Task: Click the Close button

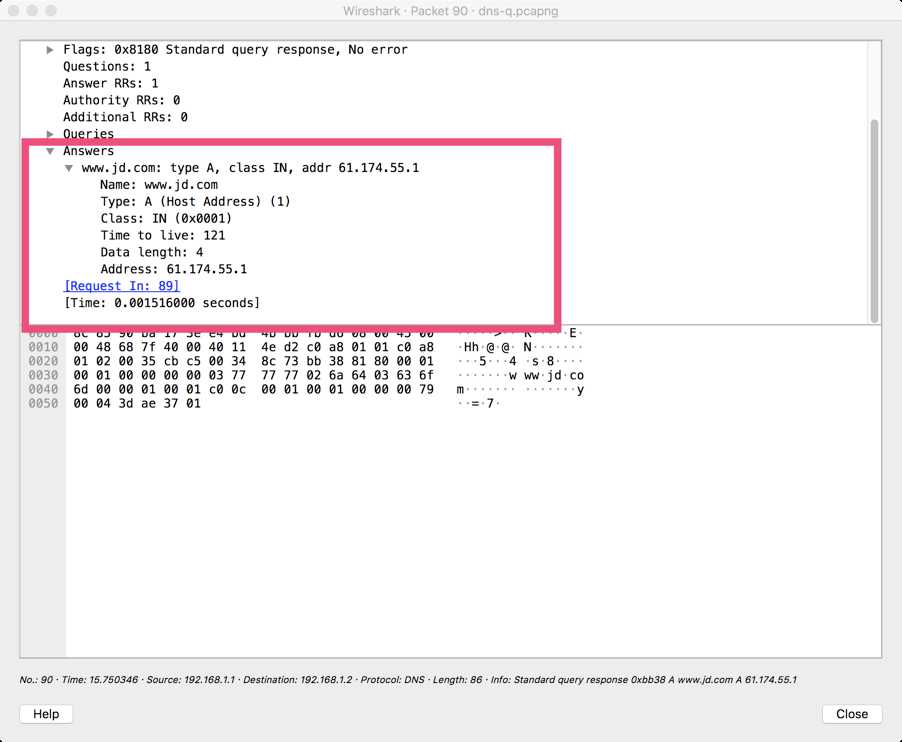Action: pyautogui.click(x=852, y=714)
